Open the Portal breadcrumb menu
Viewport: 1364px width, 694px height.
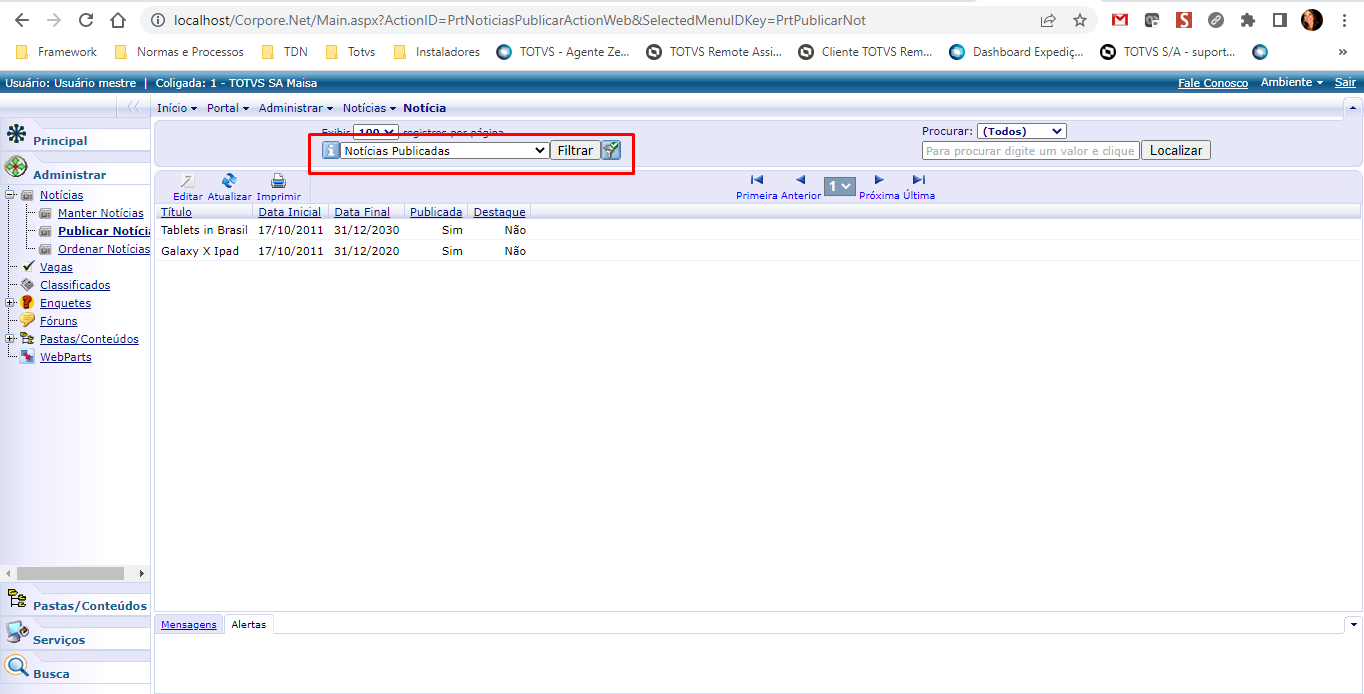tap(228, 108)
